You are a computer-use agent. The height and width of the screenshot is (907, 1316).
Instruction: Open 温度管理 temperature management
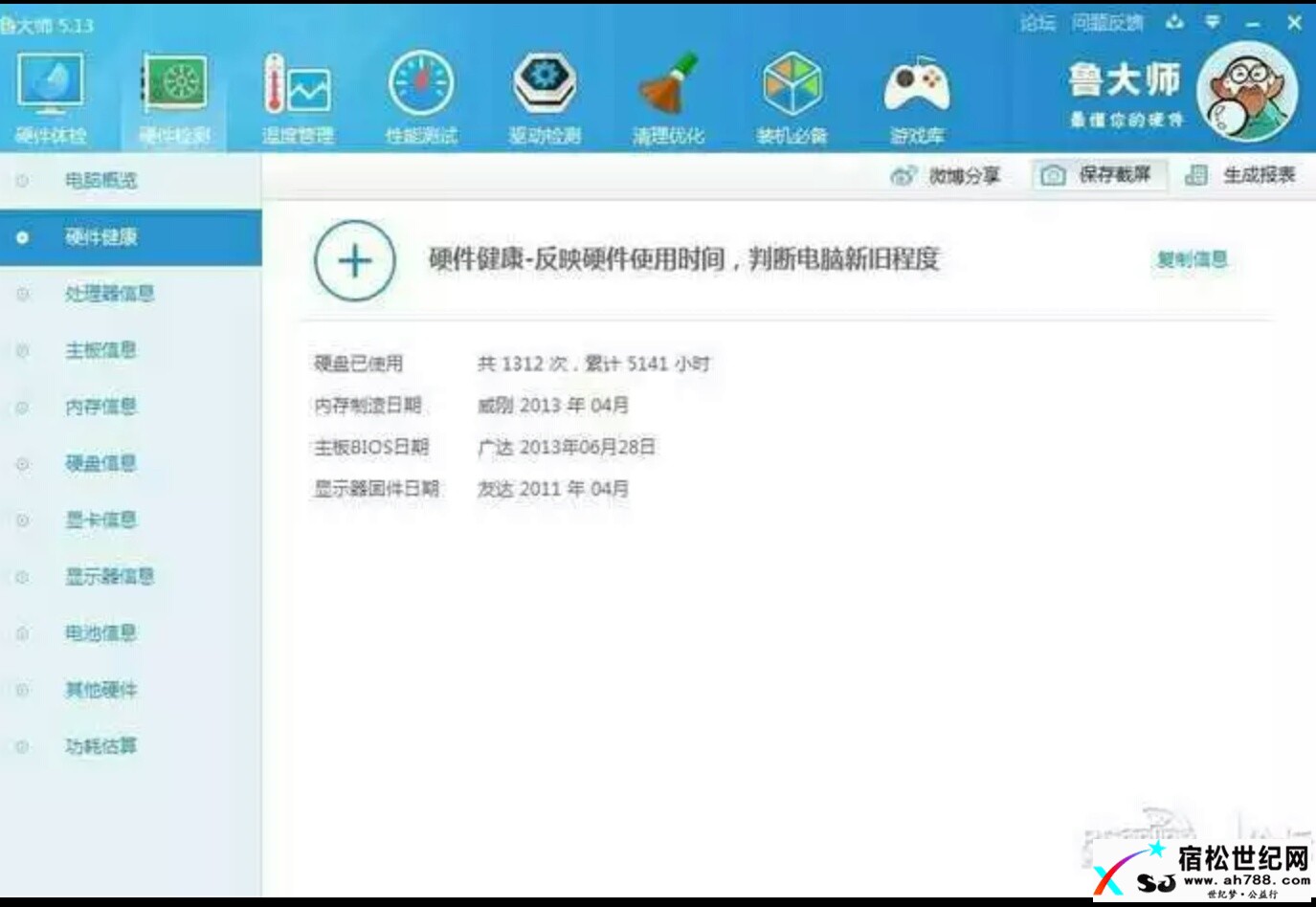pos(298,99)
